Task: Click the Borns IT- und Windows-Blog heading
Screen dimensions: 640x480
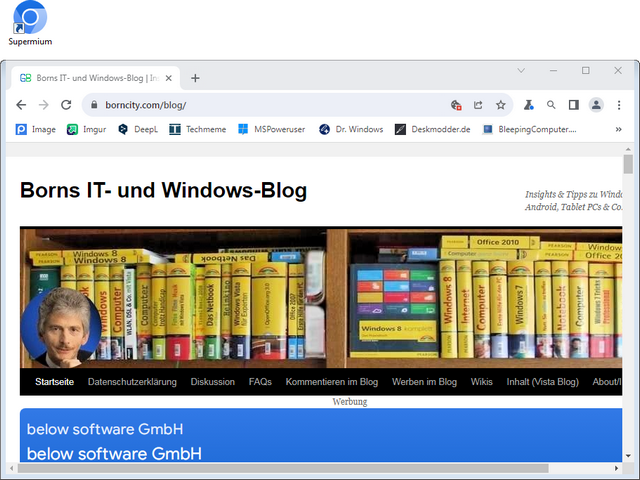Action: click(x=163, y=190)
